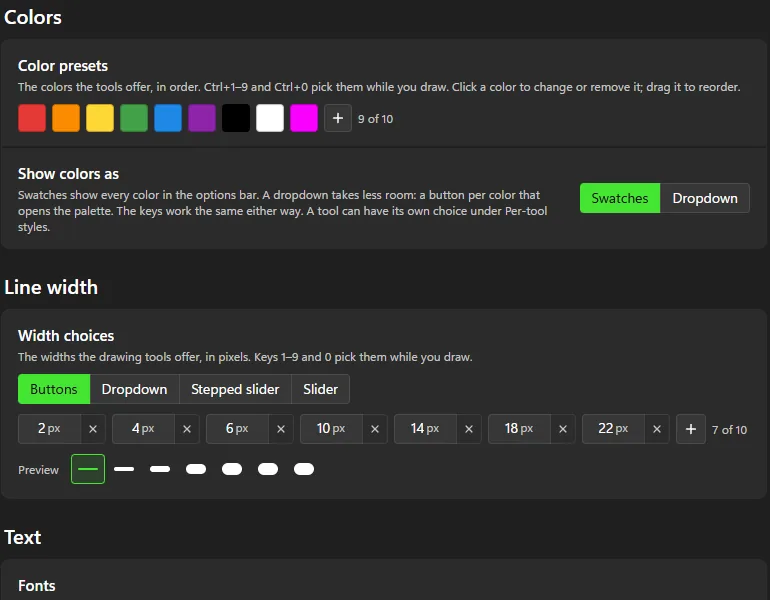Click the 'Fonts' heading

[x=37, y=586]
